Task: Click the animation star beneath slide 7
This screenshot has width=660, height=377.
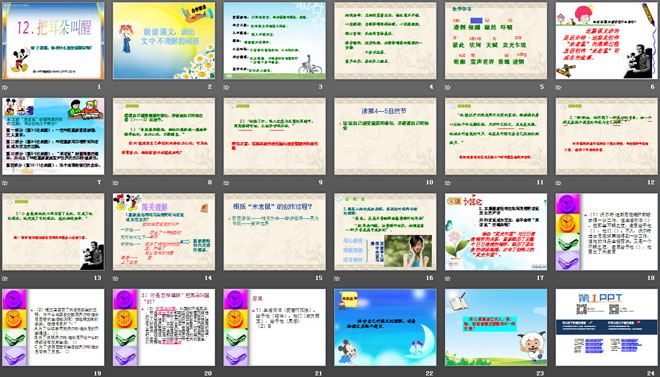Action: 5,183
